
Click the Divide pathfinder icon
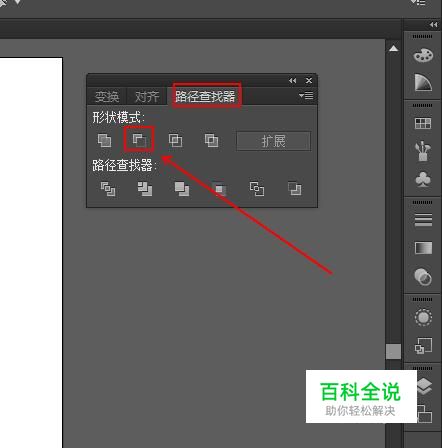pos(108,189)
